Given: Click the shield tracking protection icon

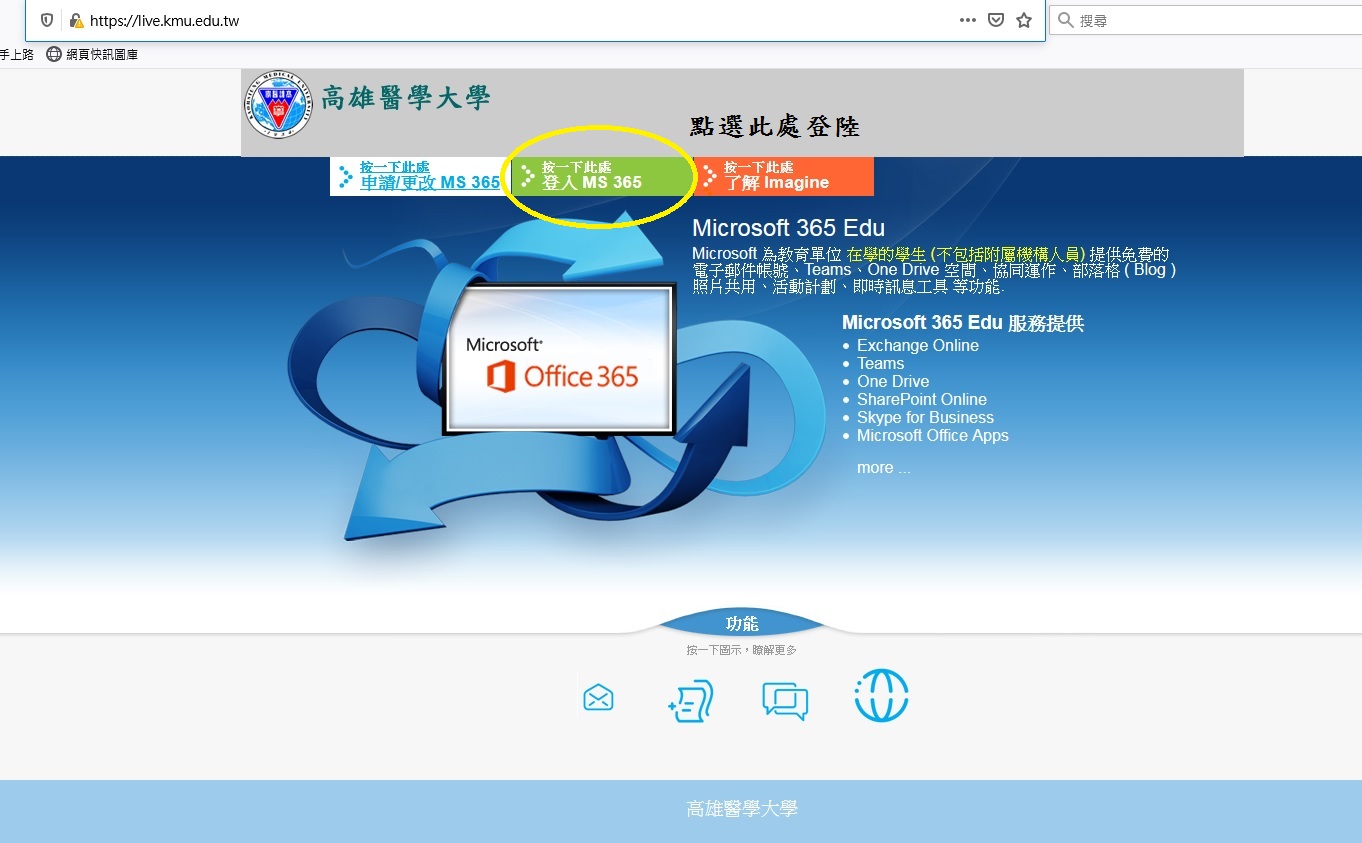Looking at the screenshot, I should (x=46, y=20).
